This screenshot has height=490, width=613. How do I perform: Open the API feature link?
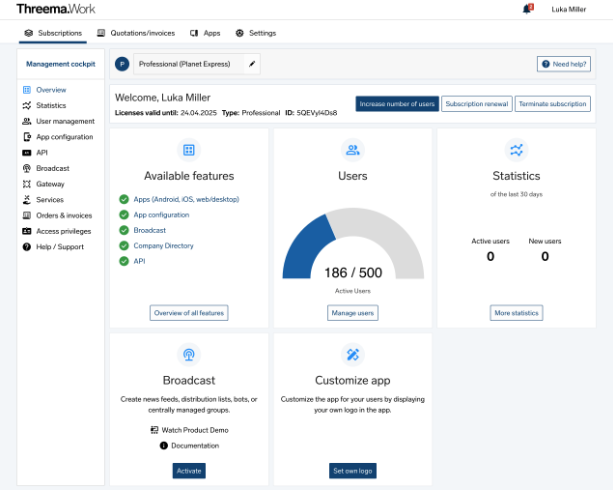139,261
